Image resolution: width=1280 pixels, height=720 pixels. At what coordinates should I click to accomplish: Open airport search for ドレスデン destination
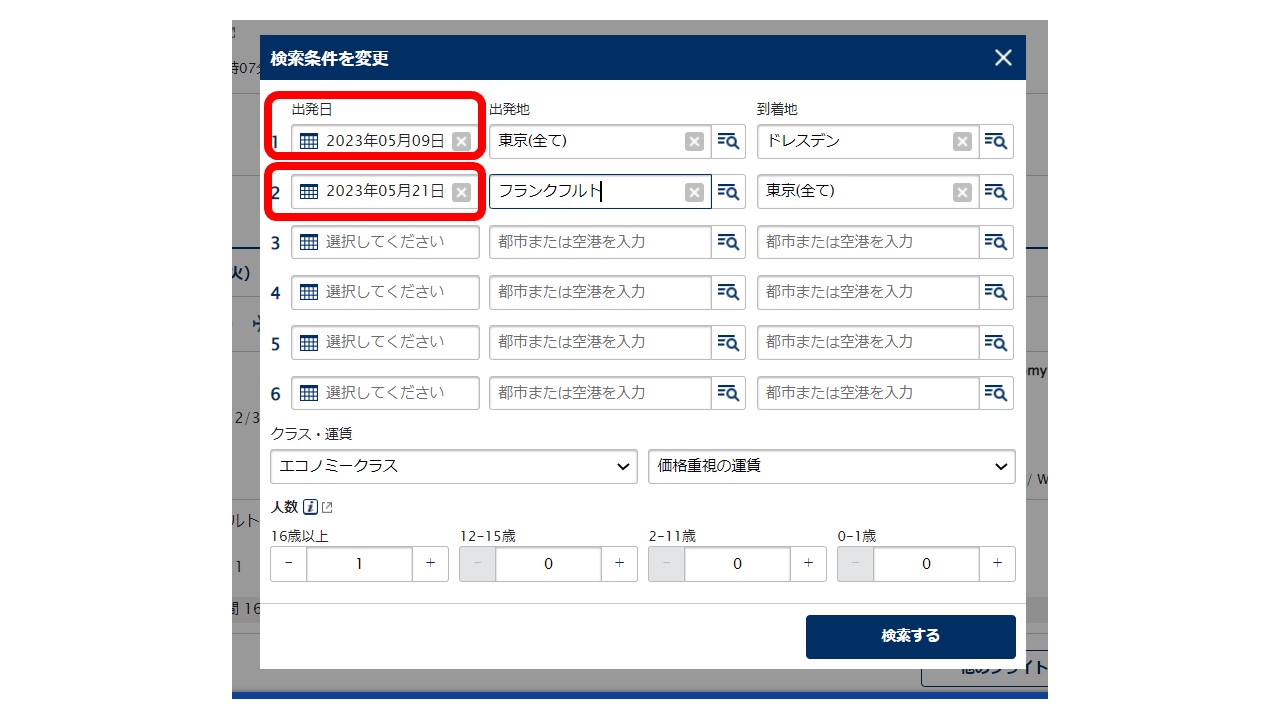996,141
